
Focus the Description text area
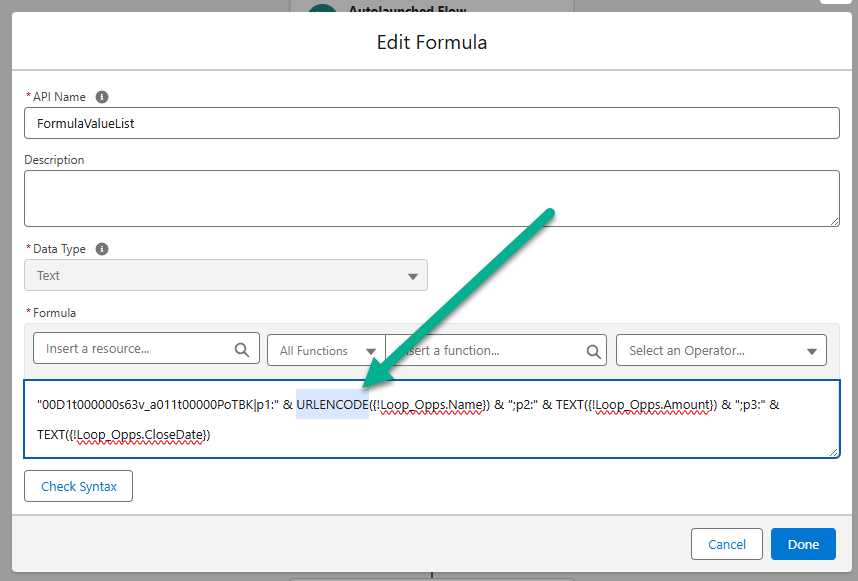(431, 198)
